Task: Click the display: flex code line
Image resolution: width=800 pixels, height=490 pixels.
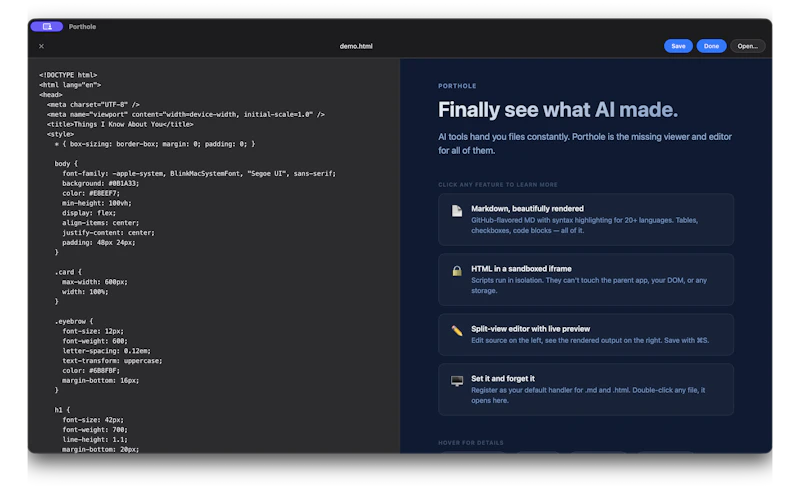Action: pos(89,213)
